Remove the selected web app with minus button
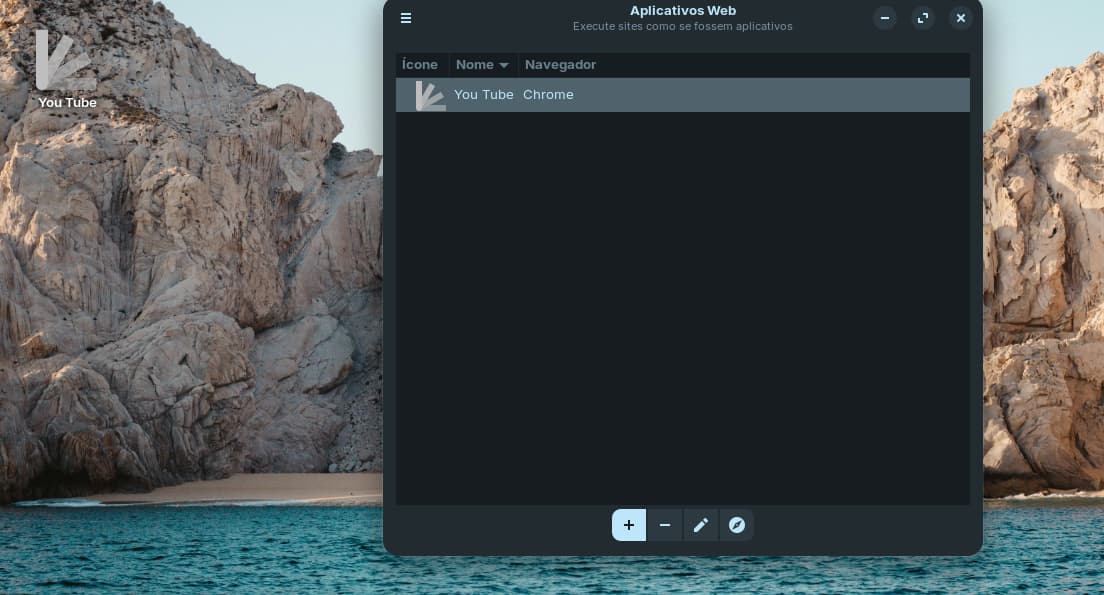 coord(665,525)
